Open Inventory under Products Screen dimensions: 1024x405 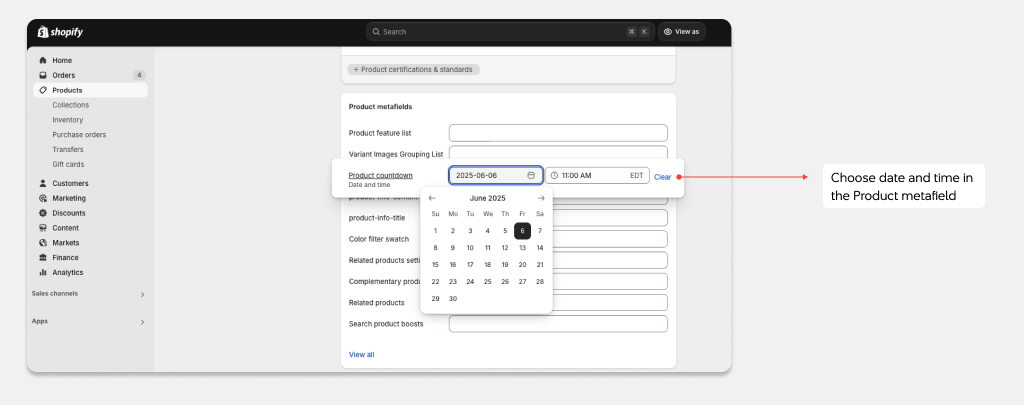(68, 120)
